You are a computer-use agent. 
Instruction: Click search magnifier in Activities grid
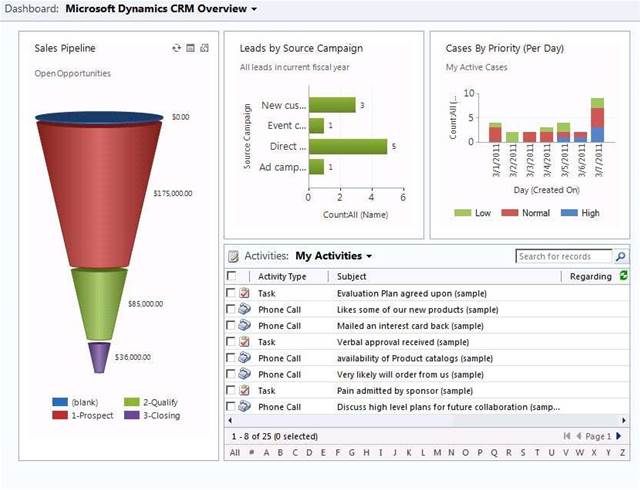(620, 256)
